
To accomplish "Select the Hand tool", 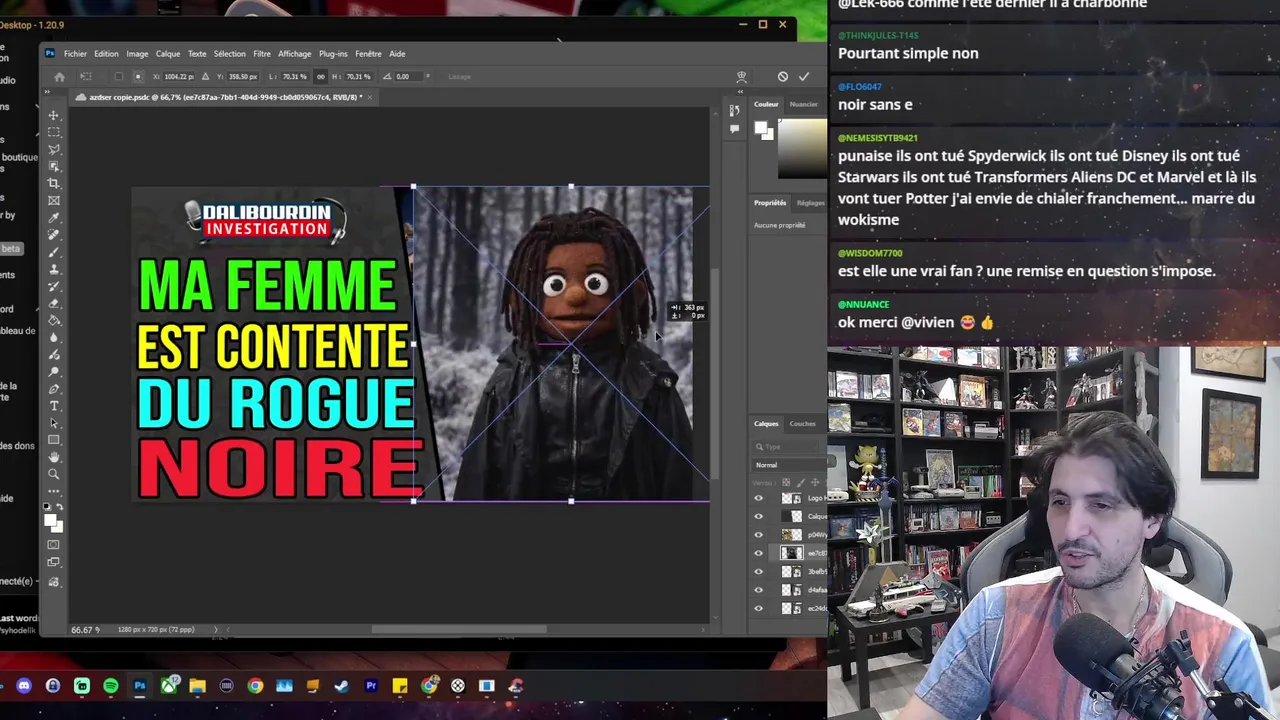I will pos(54,457).
